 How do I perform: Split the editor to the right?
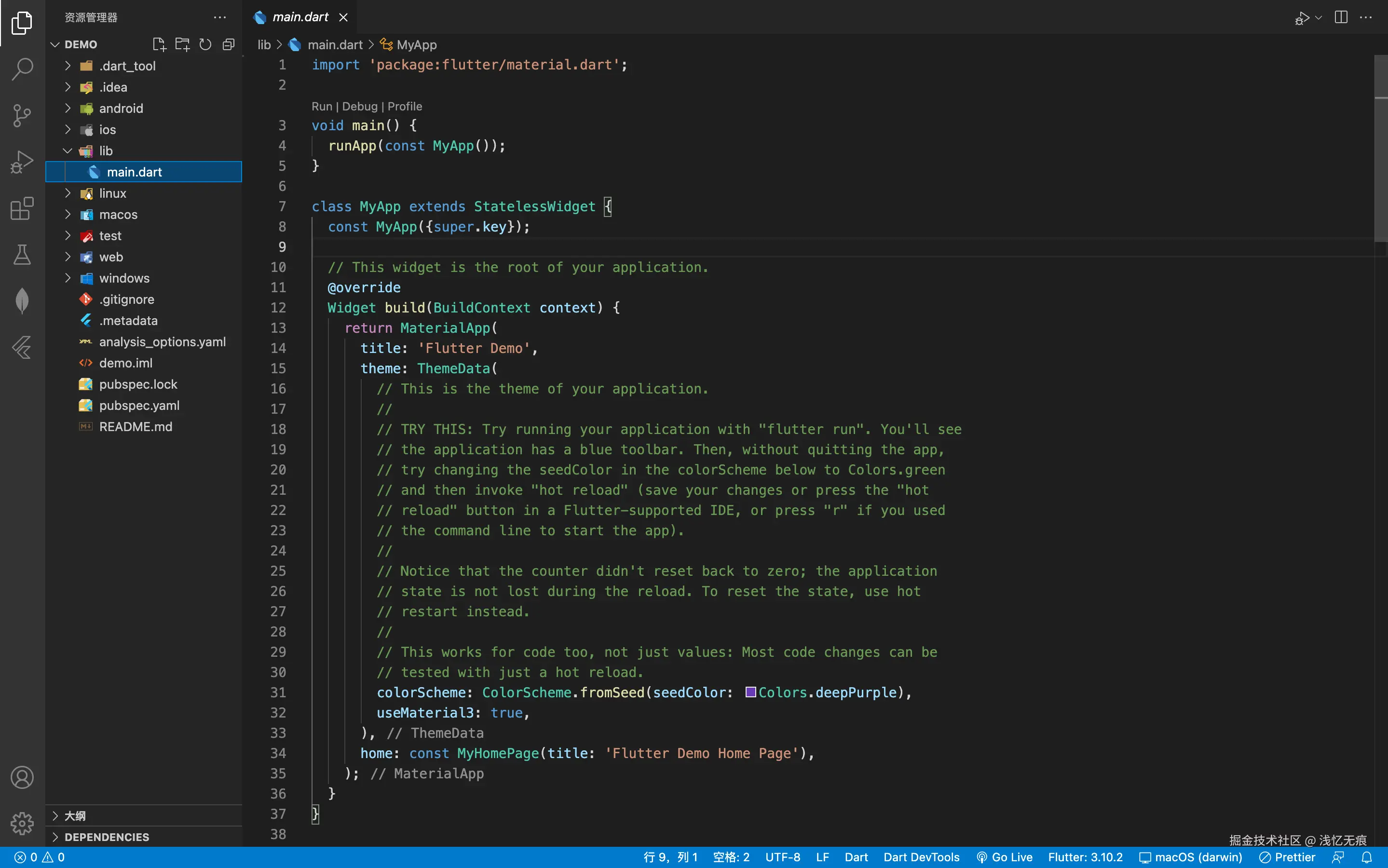1341,17
